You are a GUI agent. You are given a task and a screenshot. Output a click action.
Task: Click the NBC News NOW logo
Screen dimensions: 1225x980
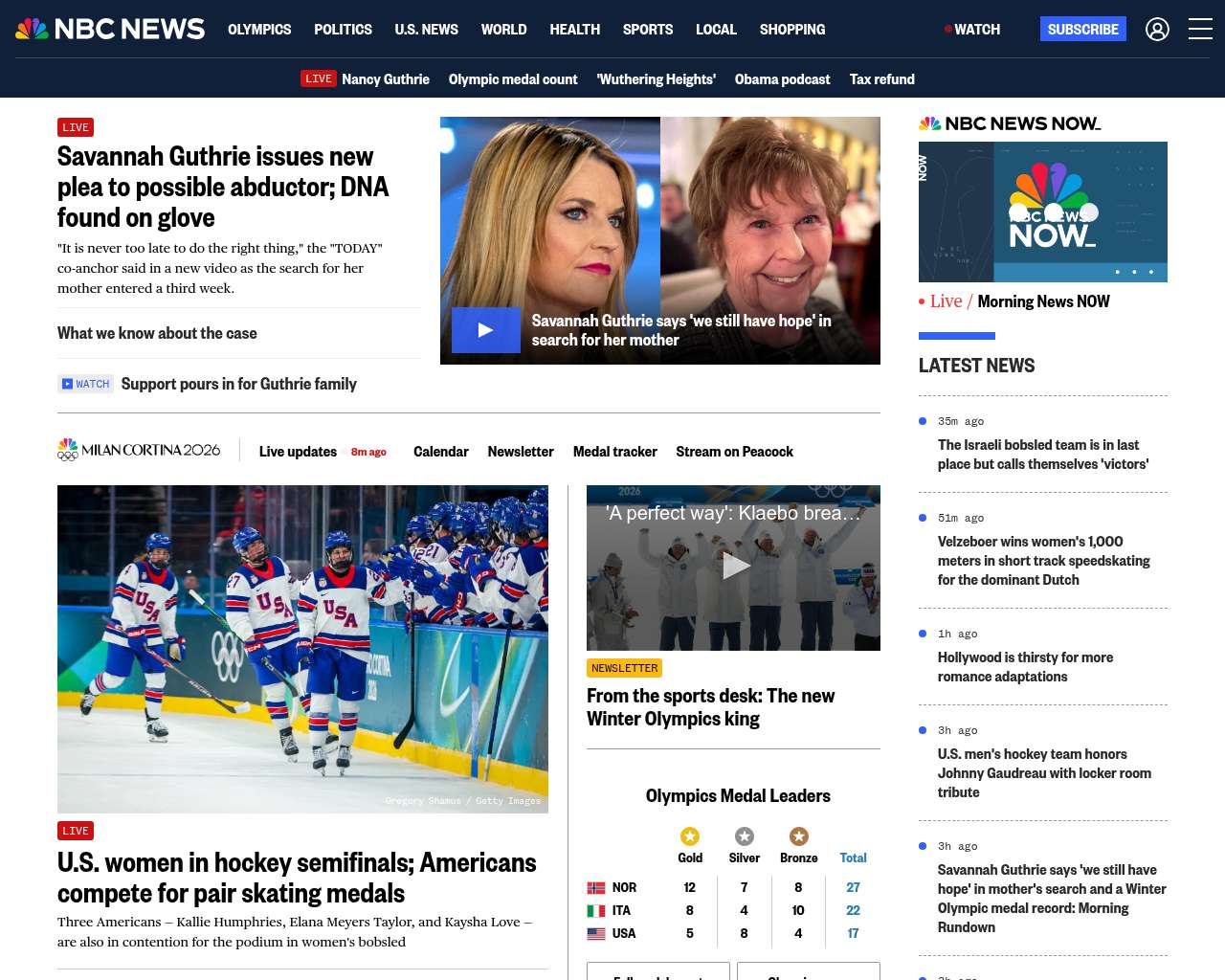coord(1010,123)
